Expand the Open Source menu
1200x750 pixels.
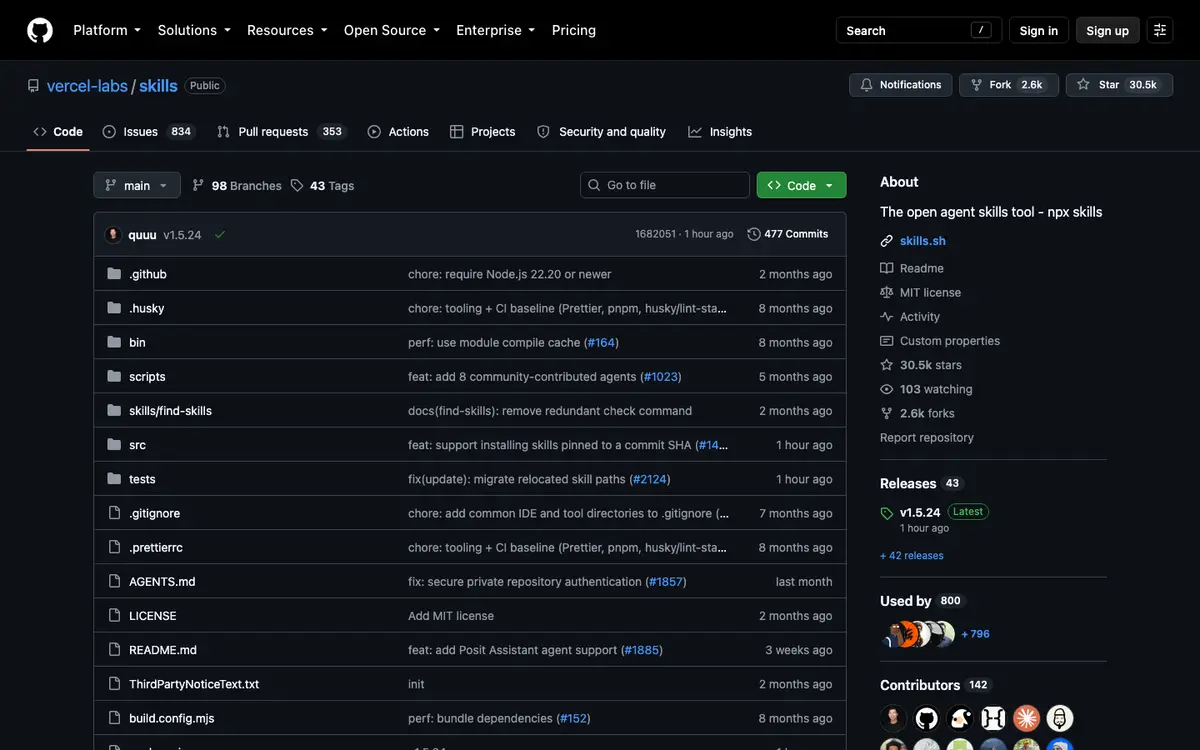[392, 30]
